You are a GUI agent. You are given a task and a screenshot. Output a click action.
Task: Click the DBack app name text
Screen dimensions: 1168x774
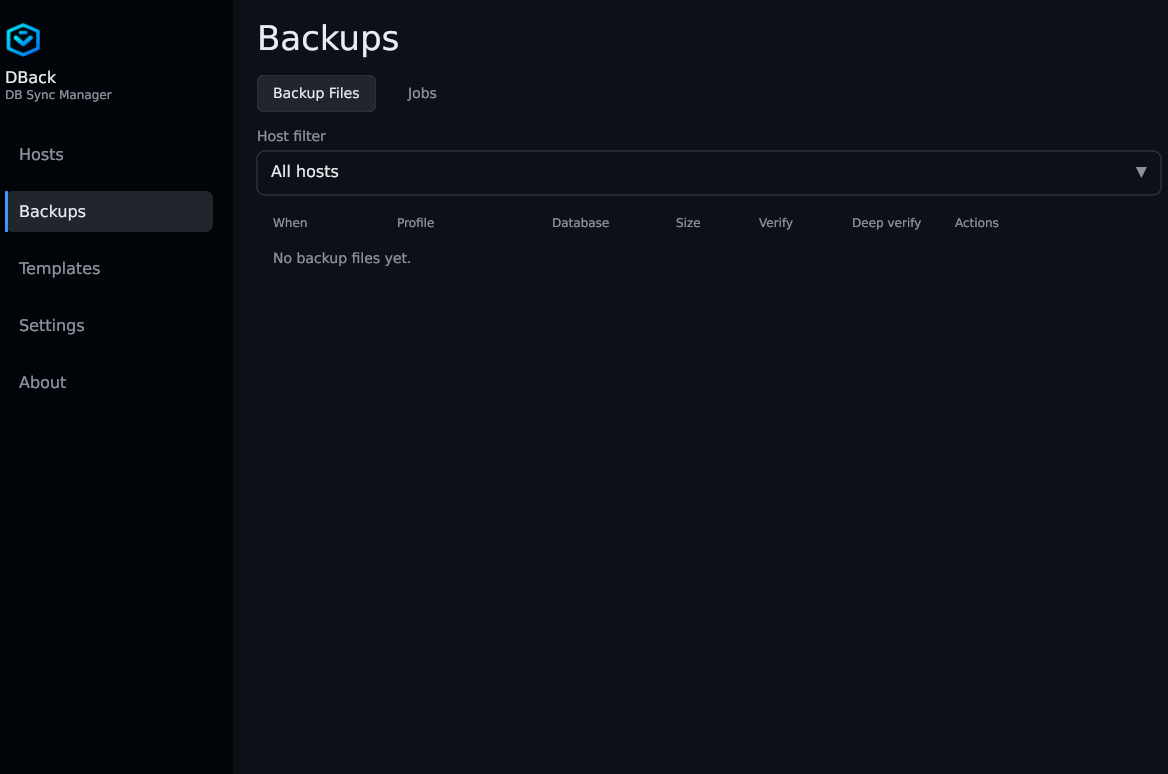[x=31, y=77]
